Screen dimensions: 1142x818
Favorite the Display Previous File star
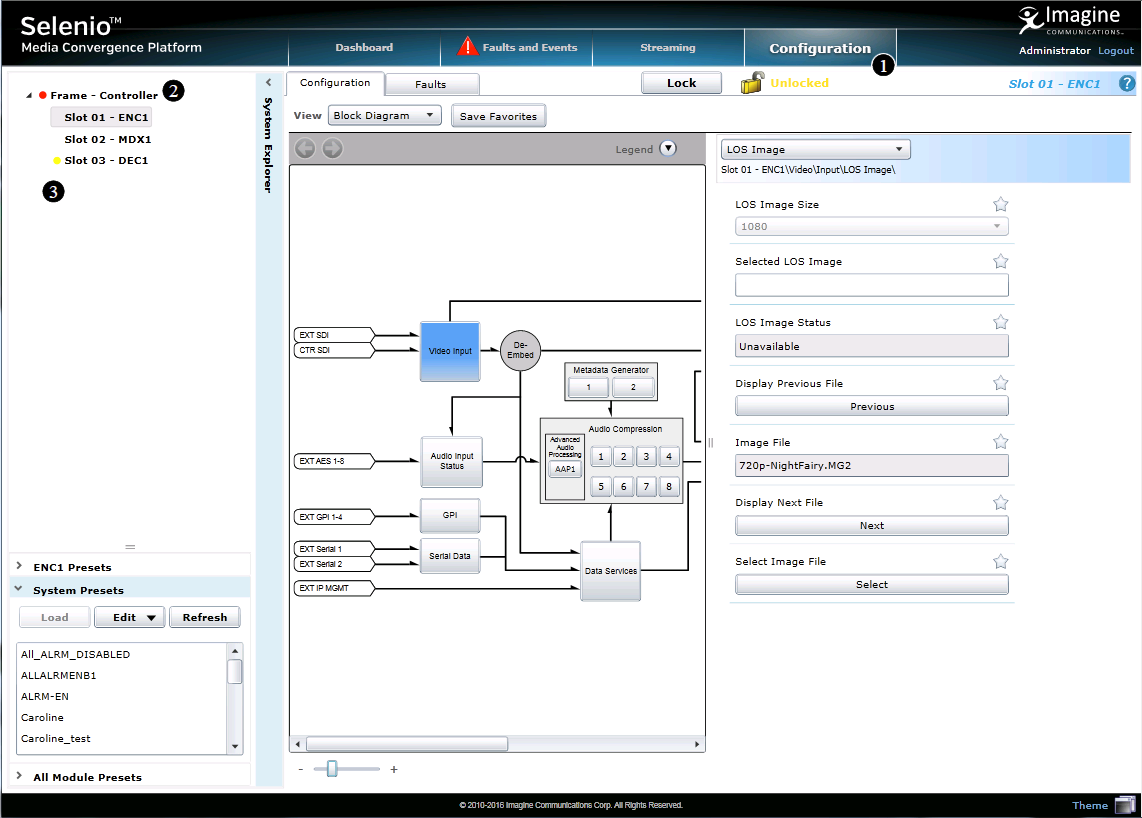click(1001, 383)
